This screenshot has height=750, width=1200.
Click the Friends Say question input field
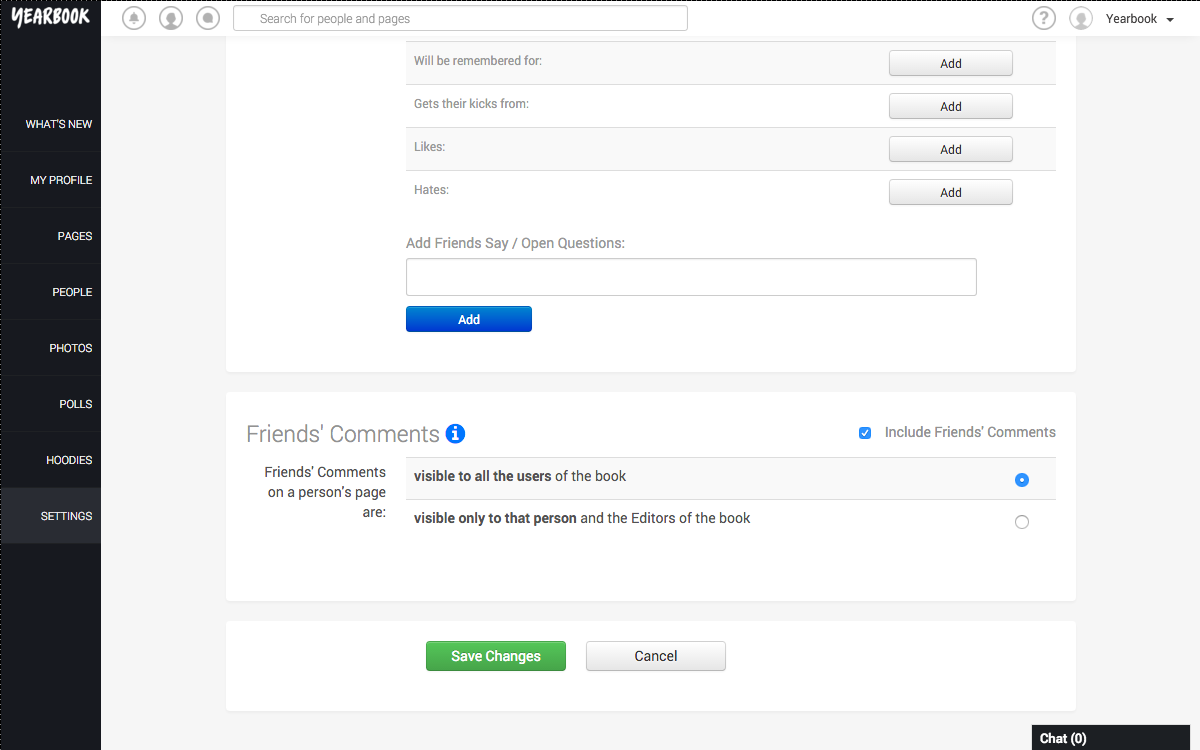coord(691,277)
